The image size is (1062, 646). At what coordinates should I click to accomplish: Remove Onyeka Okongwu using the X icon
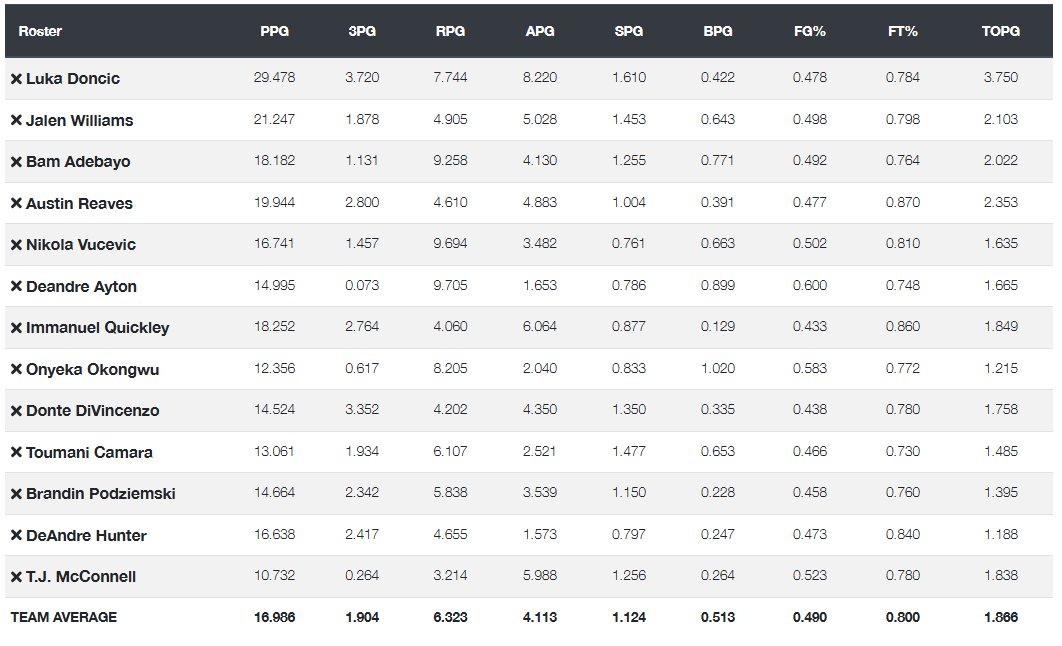point(16,370)
